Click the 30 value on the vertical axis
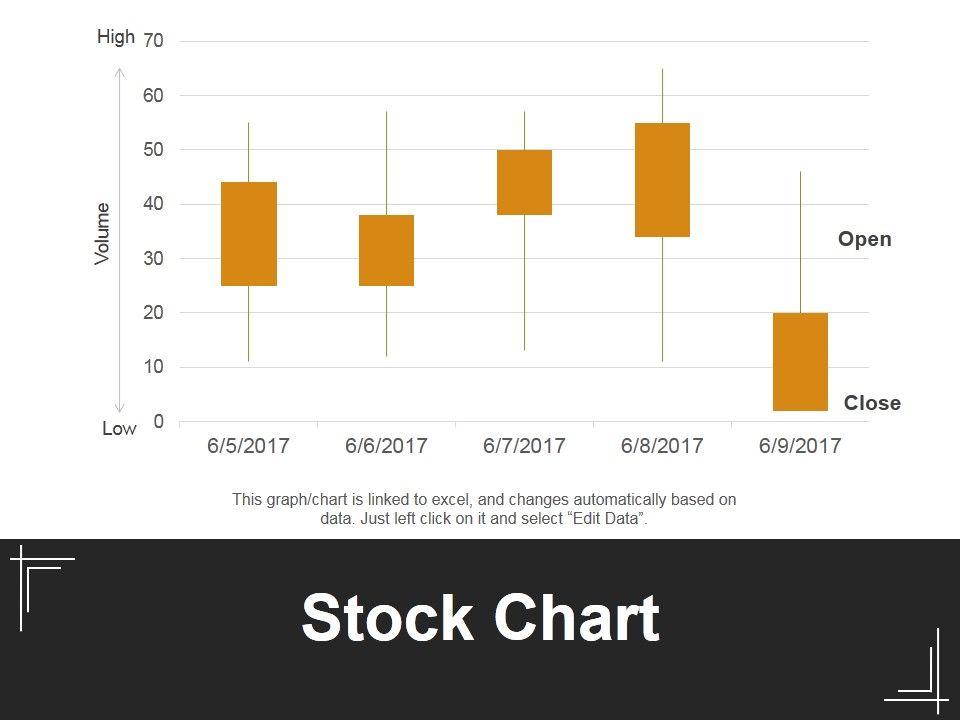Image resolution: width=960 pixels, height=720 pixels. (154, 259)
